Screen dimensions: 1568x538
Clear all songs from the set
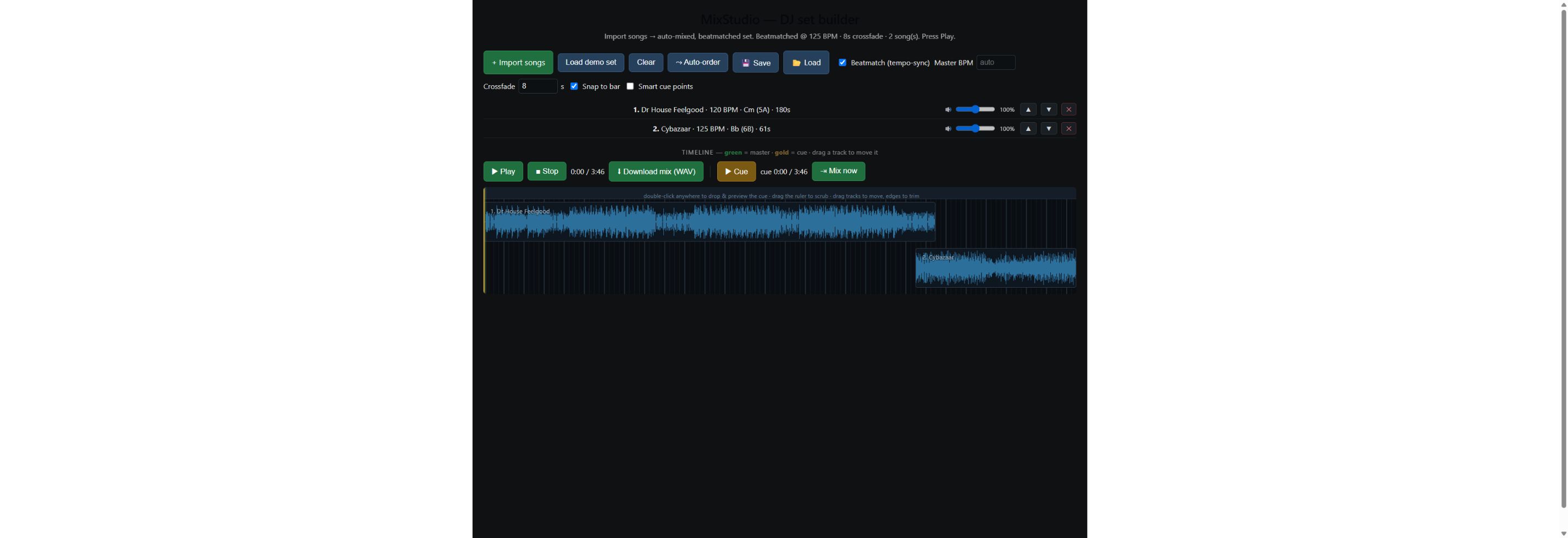click(x=646, y=62)
